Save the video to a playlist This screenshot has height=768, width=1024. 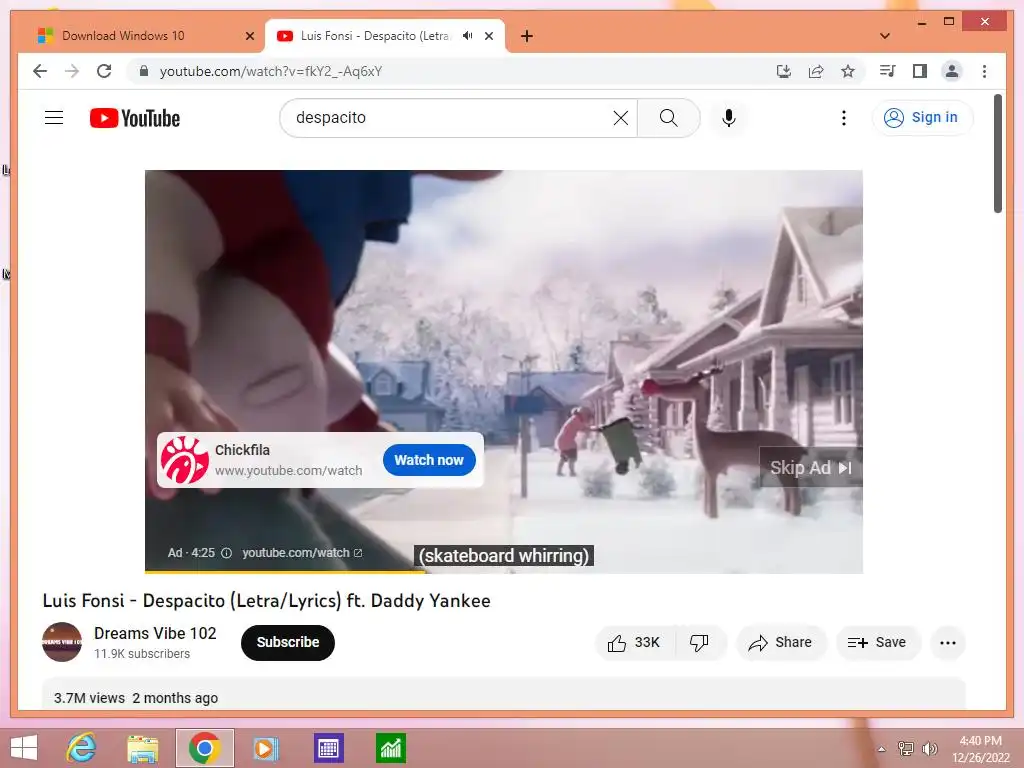(878, 643)
